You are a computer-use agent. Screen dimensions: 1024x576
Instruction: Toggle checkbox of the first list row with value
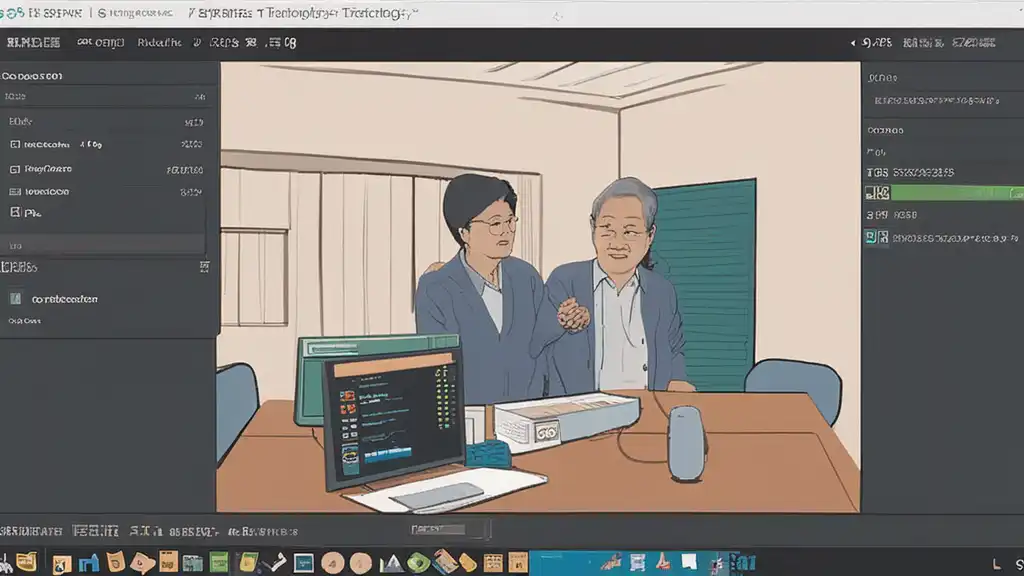pyautogui.click(x=15, y=144)
